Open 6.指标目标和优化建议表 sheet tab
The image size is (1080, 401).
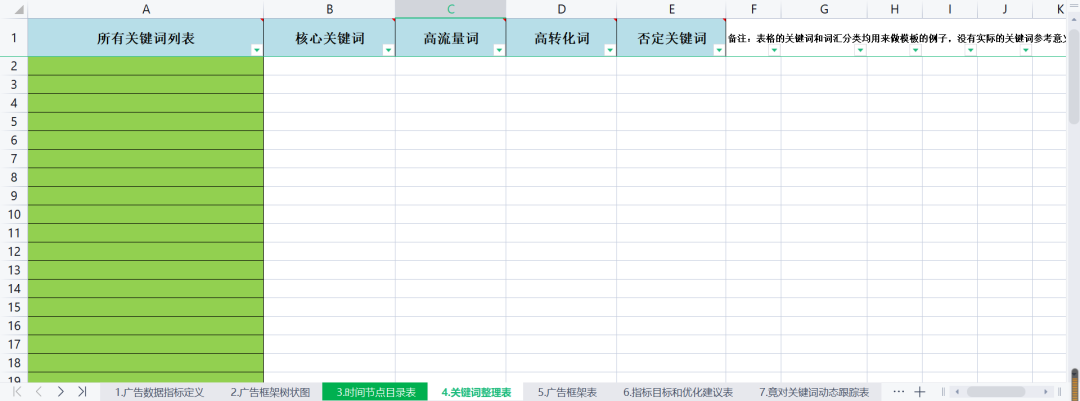coord(678,392)
